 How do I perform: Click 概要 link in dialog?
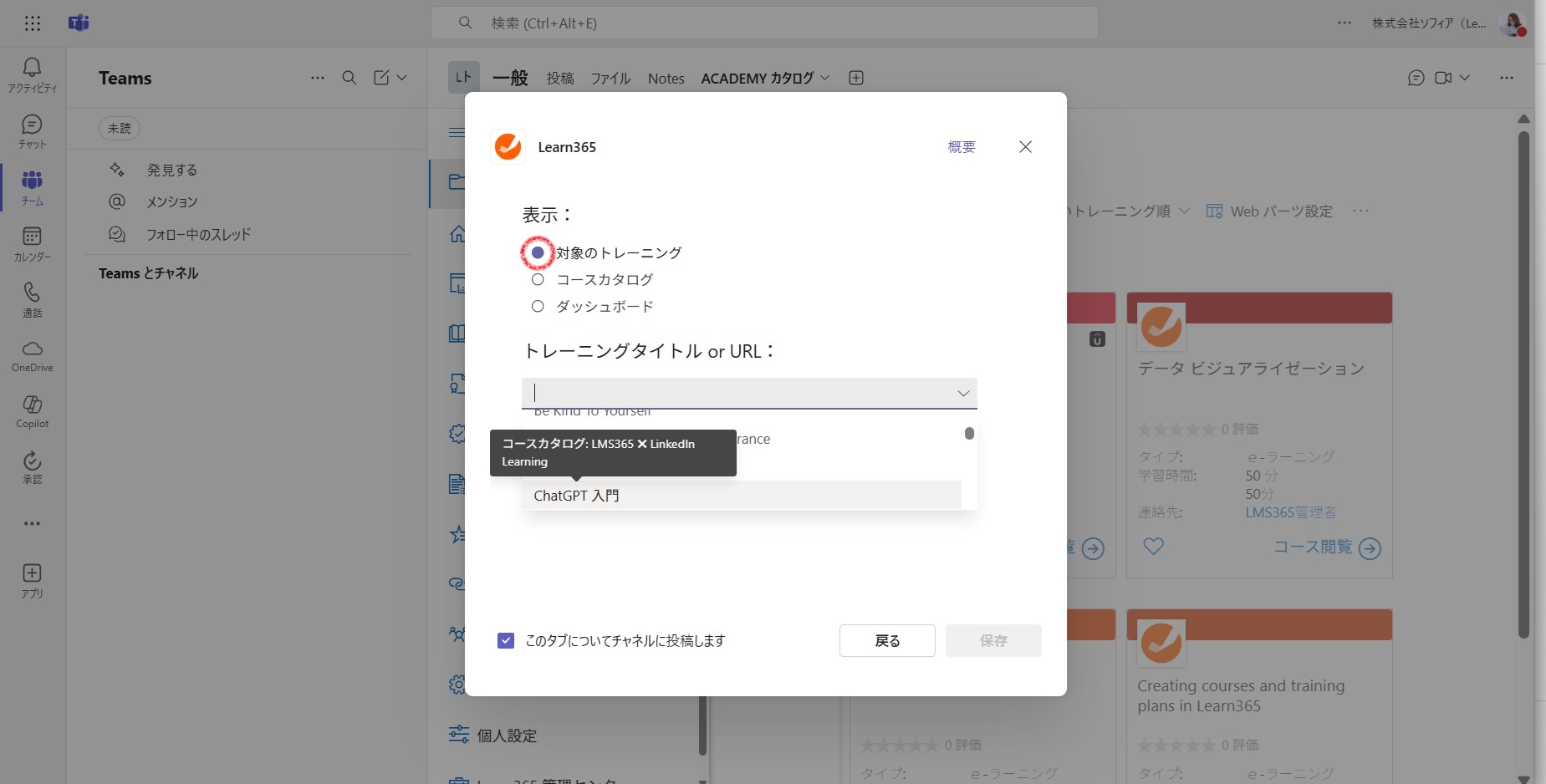pos(962,147)
